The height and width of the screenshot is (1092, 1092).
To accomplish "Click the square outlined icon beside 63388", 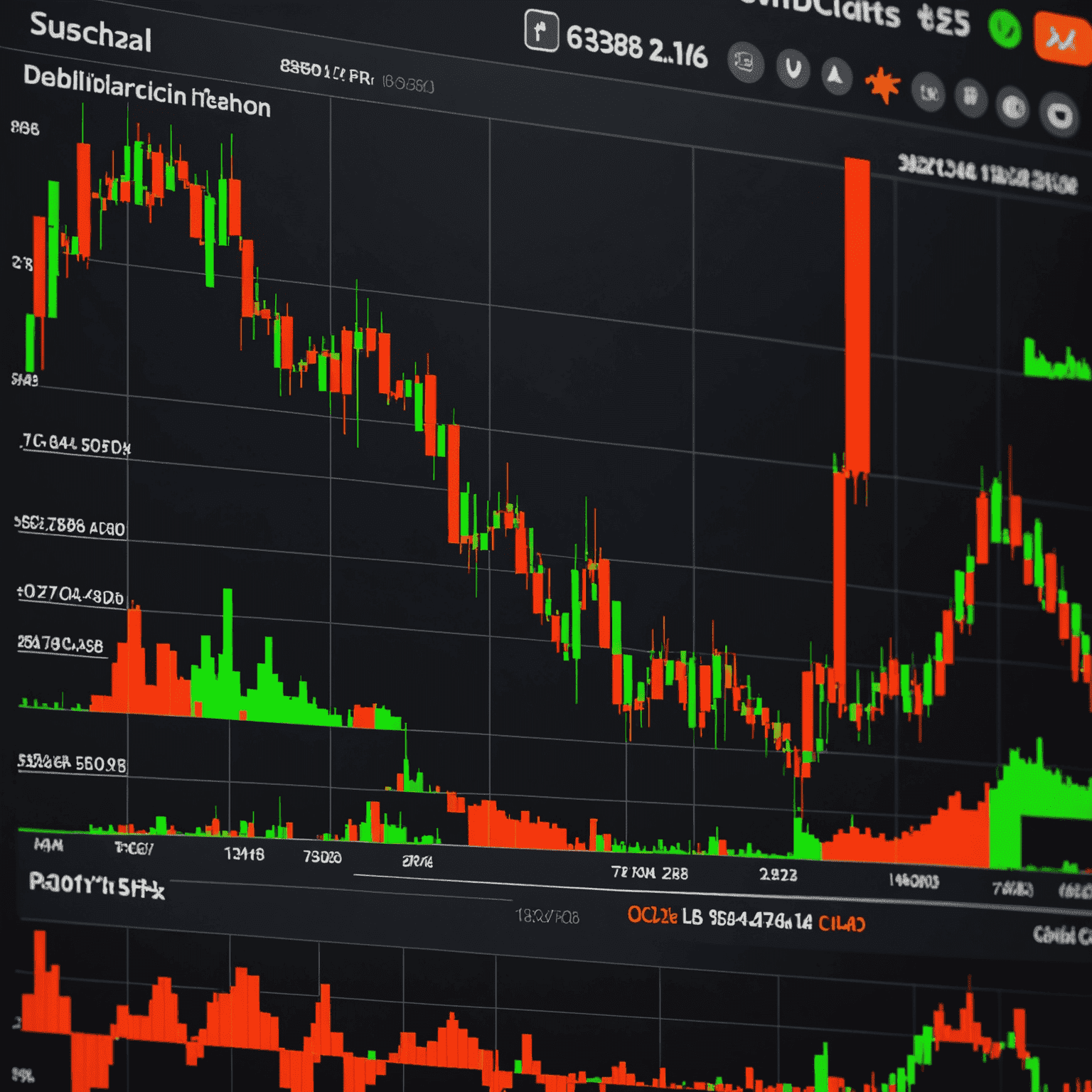I will coord(541,31).
